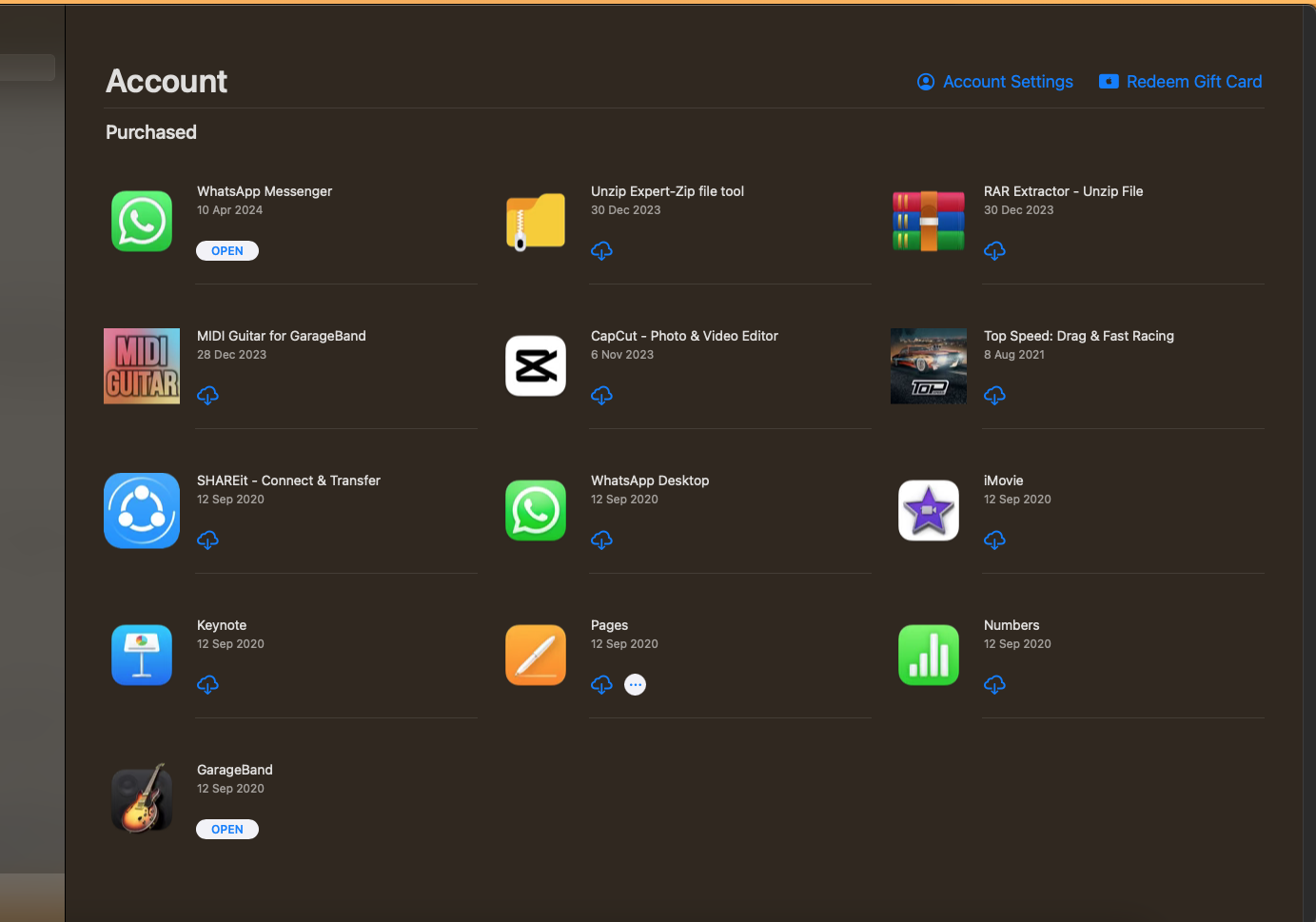Download RAR Extractor via cloud icon

point(994,251)
